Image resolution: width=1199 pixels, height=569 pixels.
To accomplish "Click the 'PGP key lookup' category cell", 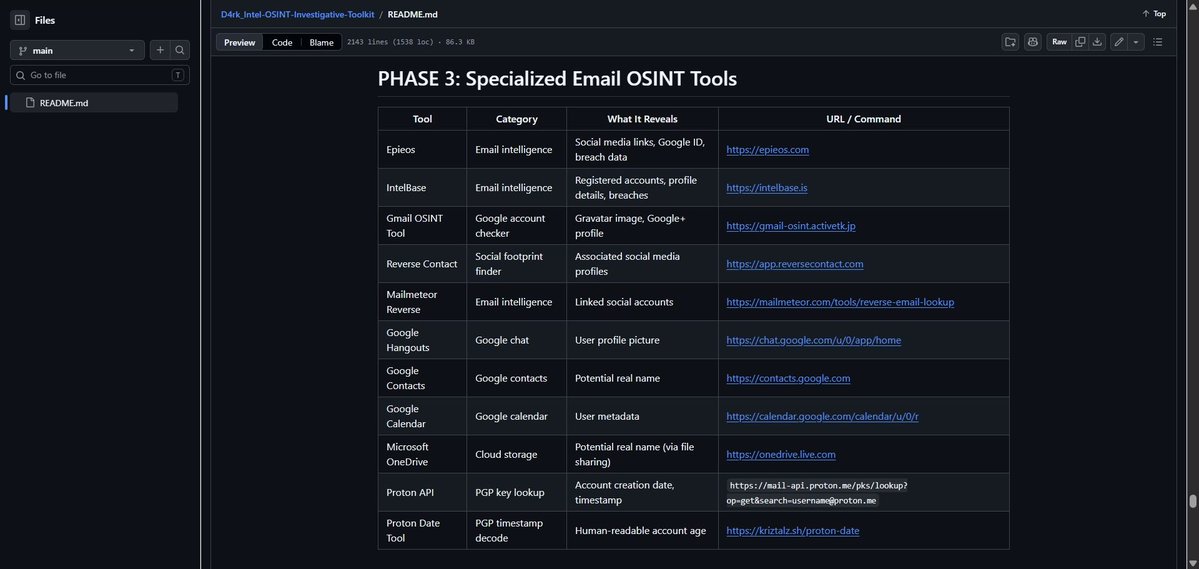I will pyautogui.click(x=516, y=493).
